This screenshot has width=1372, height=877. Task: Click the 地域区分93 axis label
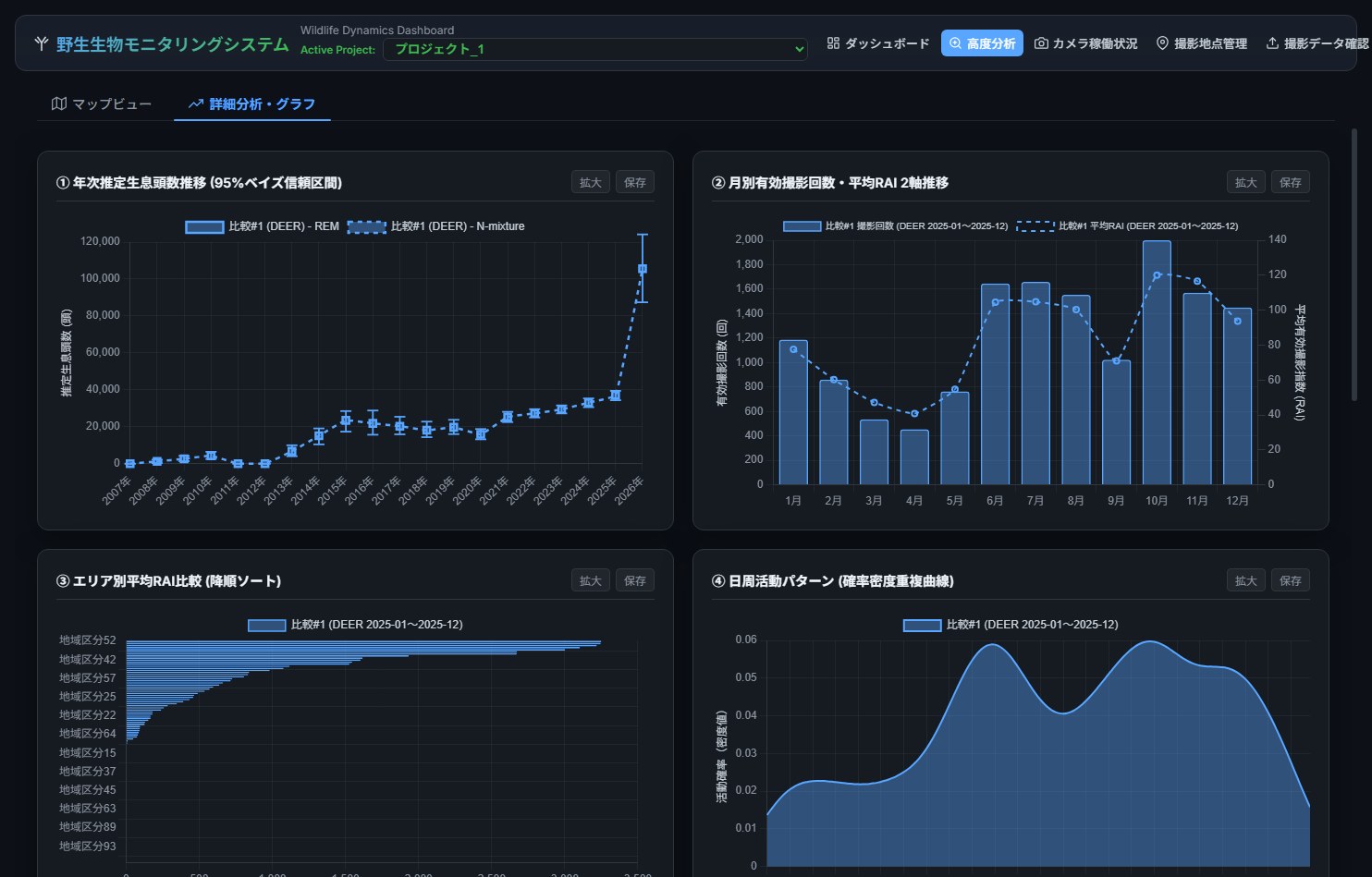88,846
